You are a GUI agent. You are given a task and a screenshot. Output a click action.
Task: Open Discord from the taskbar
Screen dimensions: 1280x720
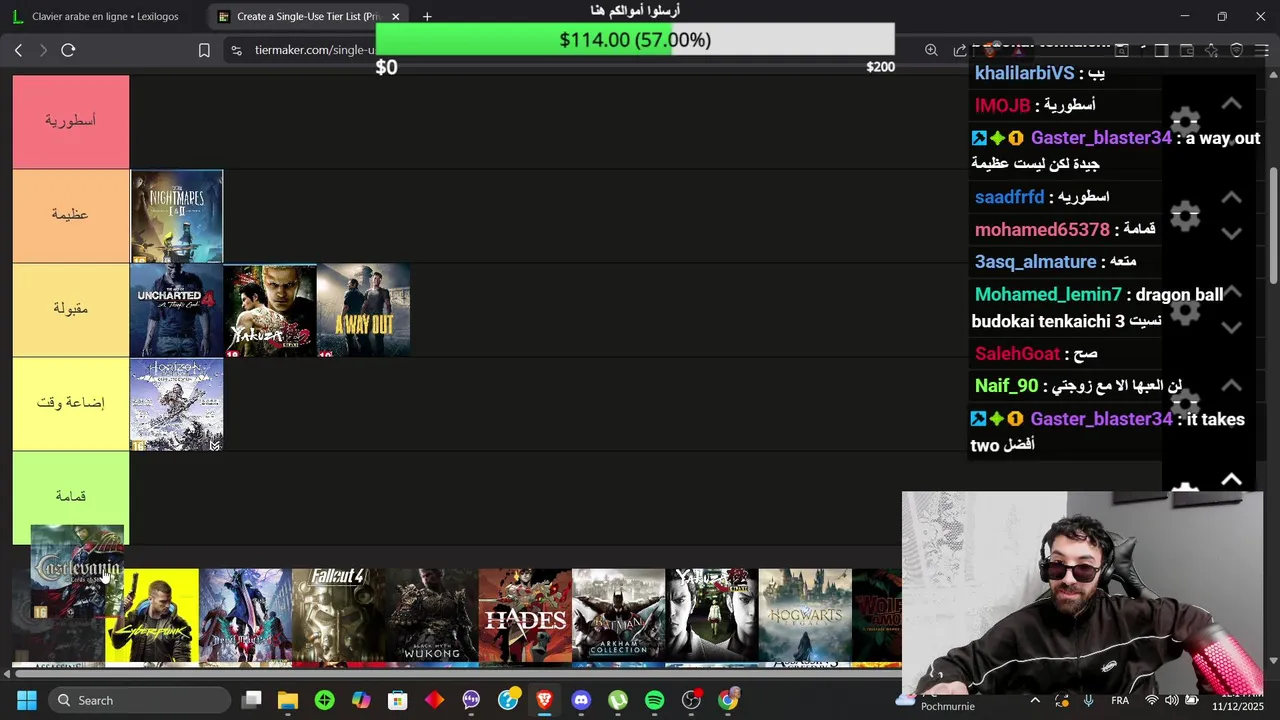[581, 700]
